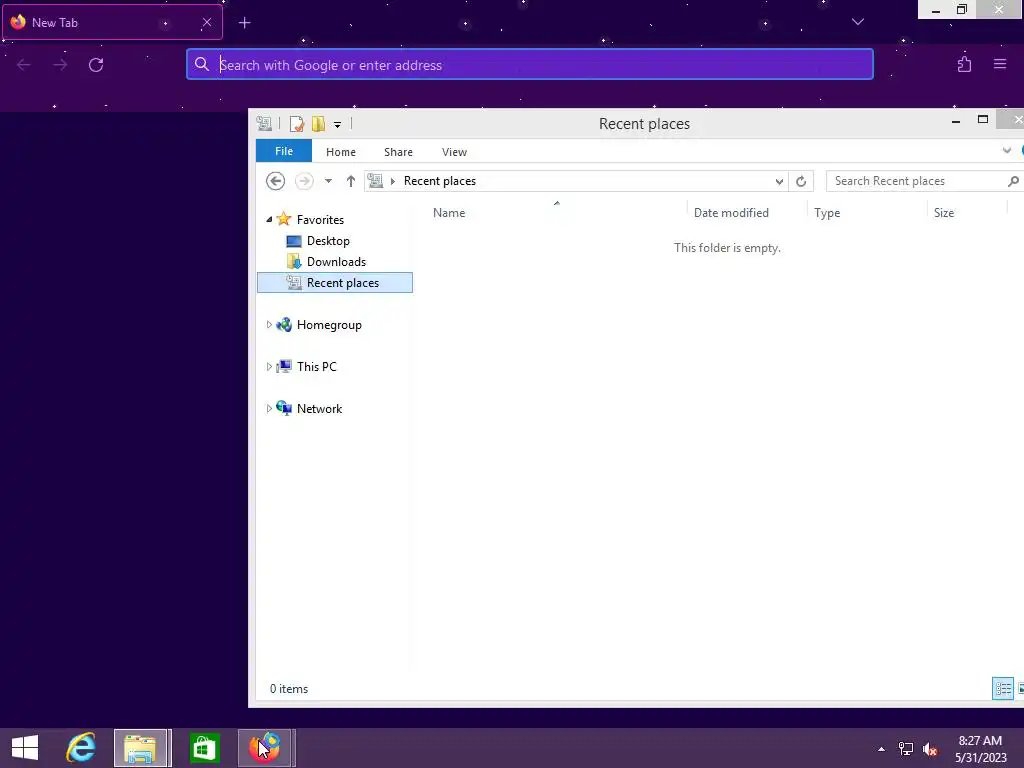Select Desktop in navigation pane
1024x768 pixels.
pyautogui.click(x=328, y=241)
